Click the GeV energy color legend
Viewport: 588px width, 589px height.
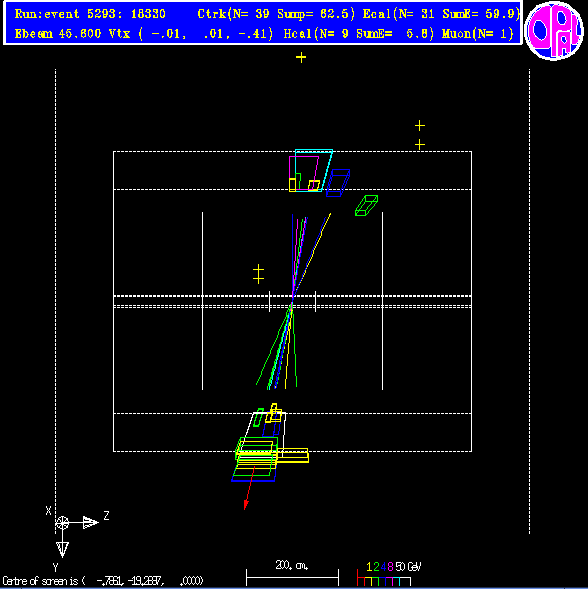[x=389, y=574]
